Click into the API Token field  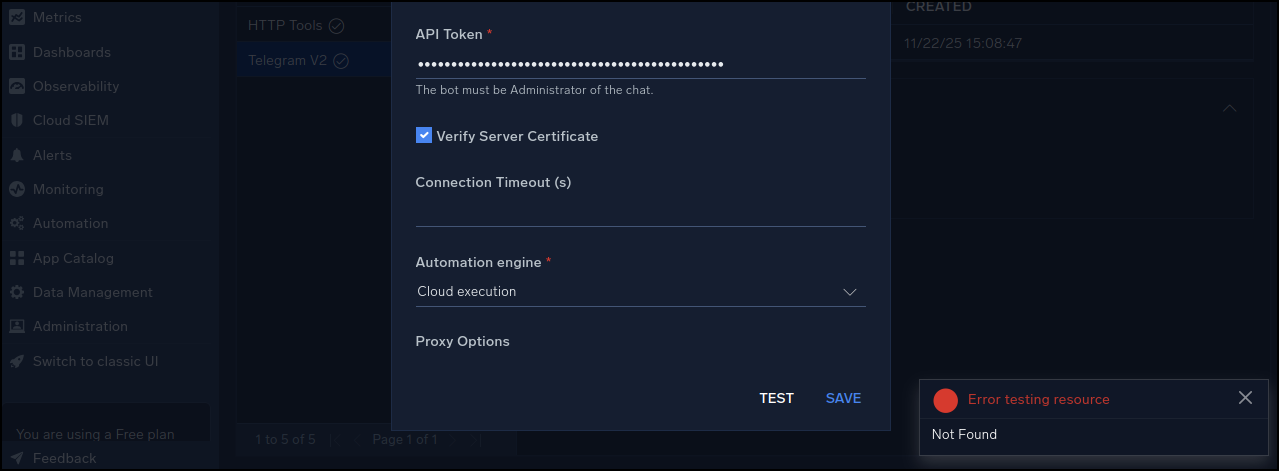click(x=640, y=65)
